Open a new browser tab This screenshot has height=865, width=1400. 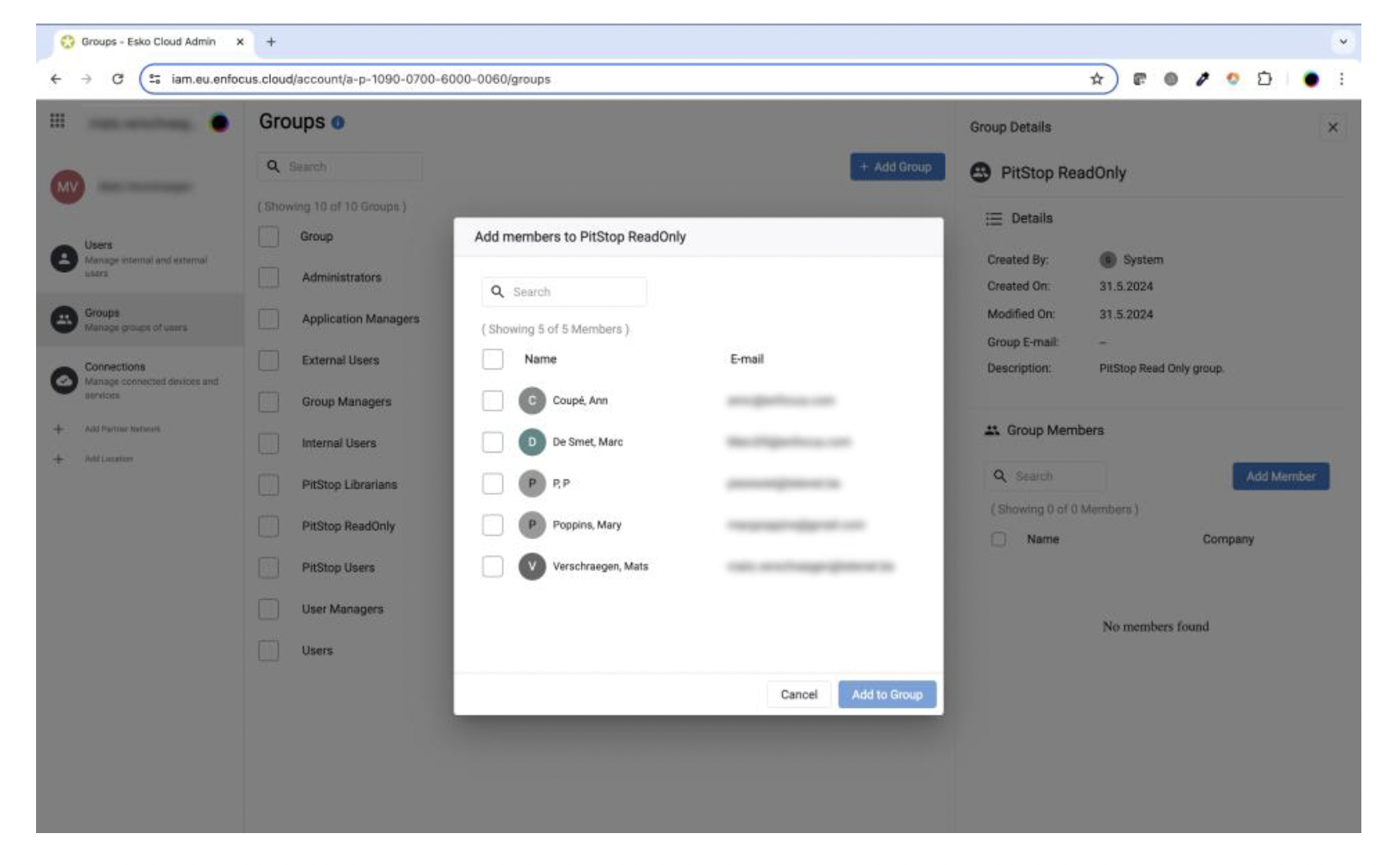(271, 41)
